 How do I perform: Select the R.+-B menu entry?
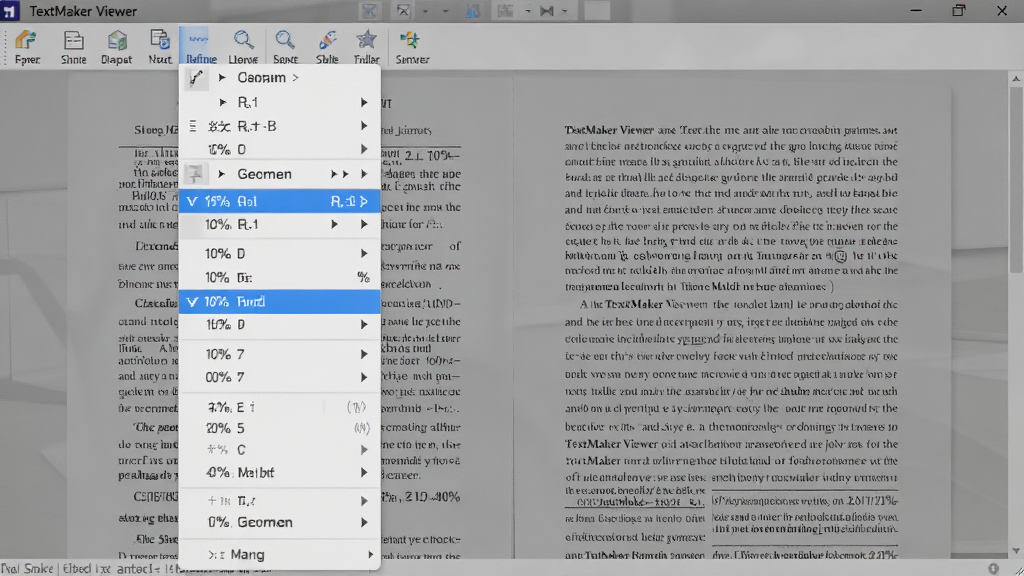pyautogui.click(x=280, y=126)
